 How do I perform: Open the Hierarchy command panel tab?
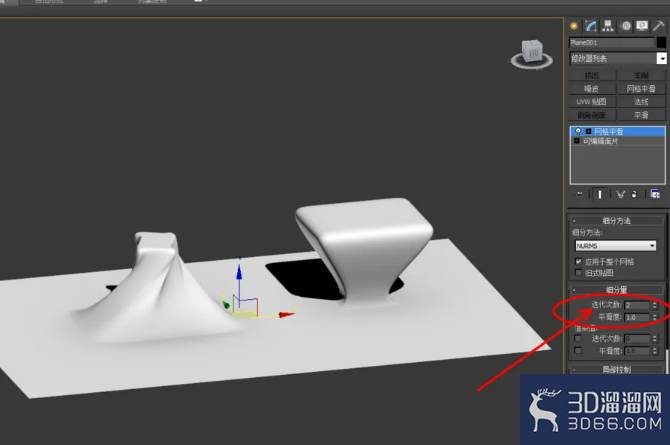coord(608,26)
